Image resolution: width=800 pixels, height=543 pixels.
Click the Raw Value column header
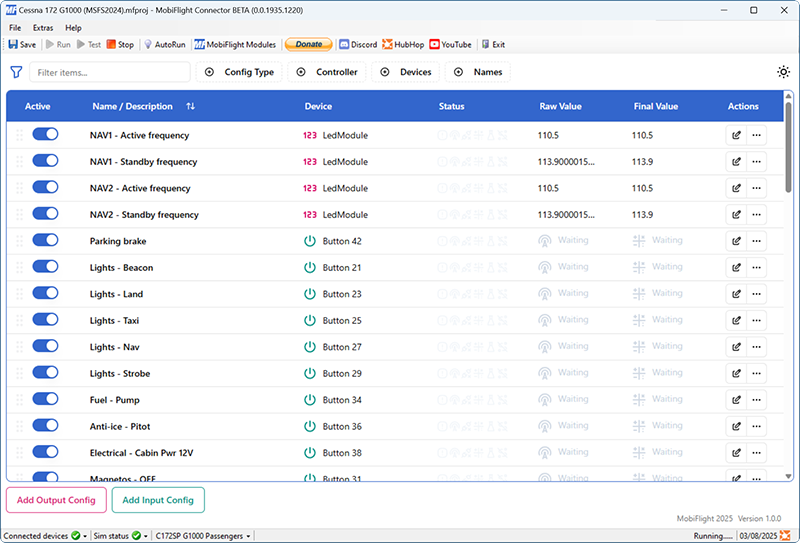point(560,106)
